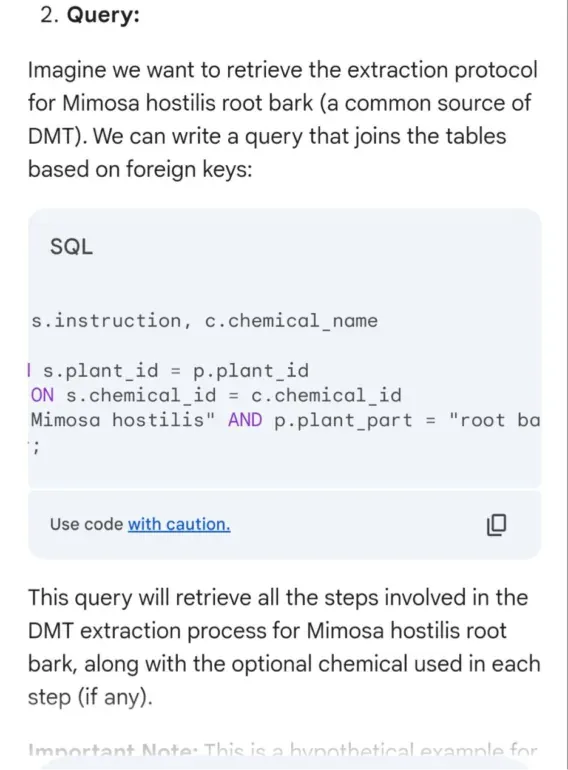
Task: Click the s.instruction, c.chemical_name code line
Action: click(x=204, y=321)
